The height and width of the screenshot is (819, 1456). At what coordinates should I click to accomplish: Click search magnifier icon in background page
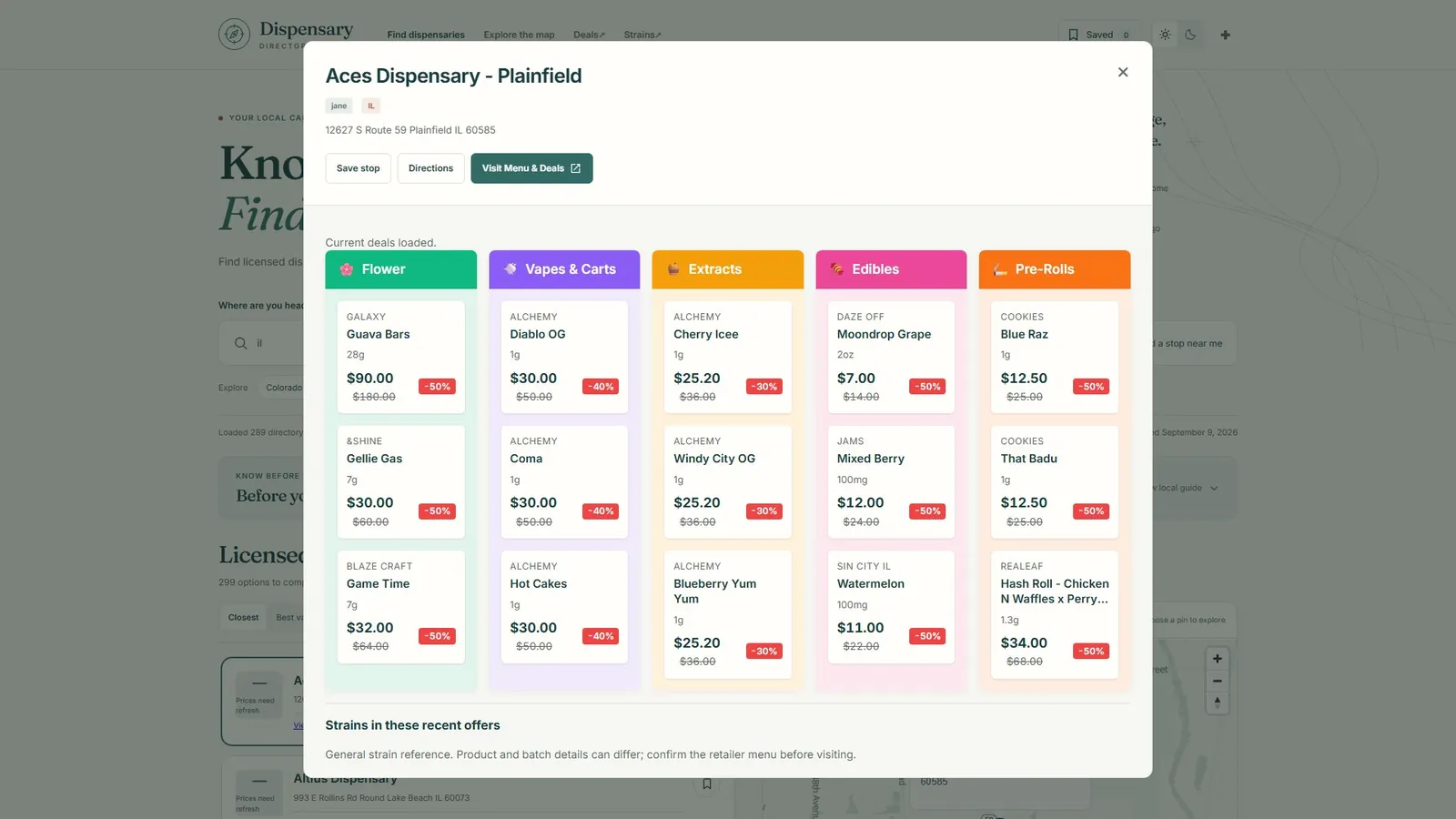coord(240,343)
